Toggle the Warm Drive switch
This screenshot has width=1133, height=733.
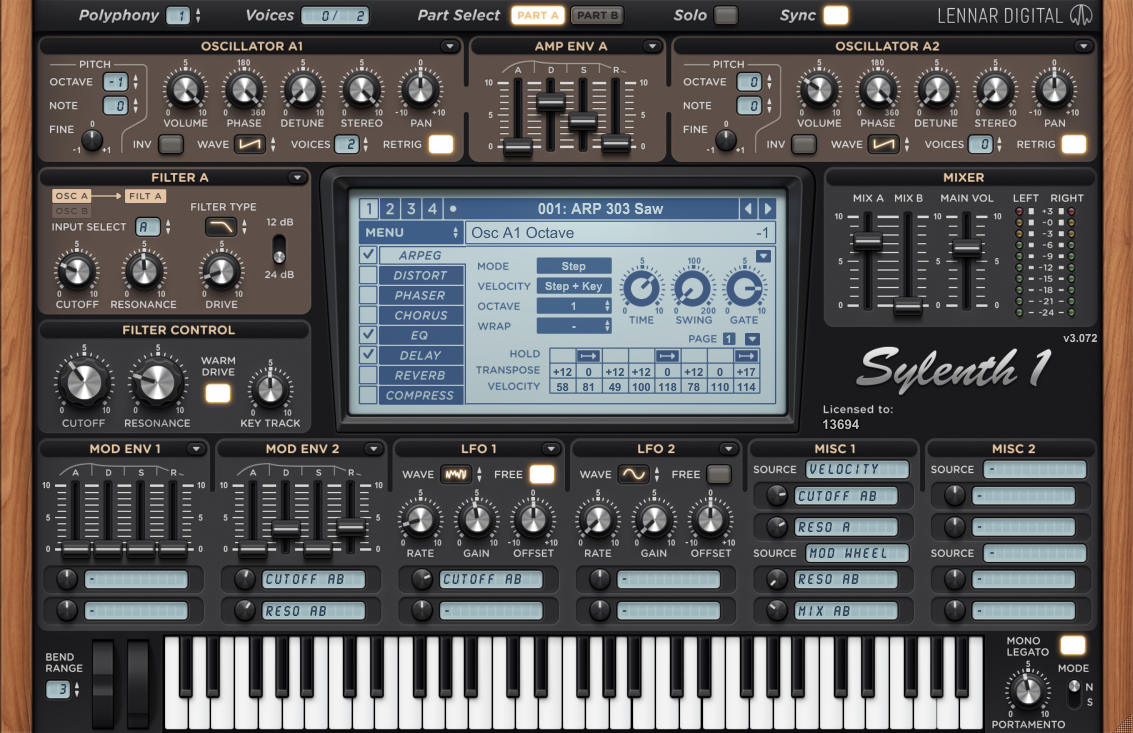point(217,393)
